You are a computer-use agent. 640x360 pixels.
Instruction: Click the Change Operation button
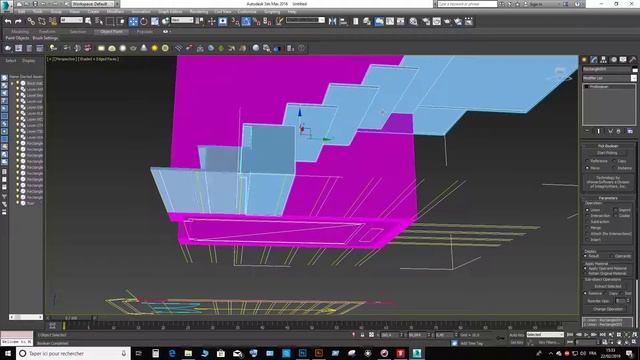tap(607, 309)
